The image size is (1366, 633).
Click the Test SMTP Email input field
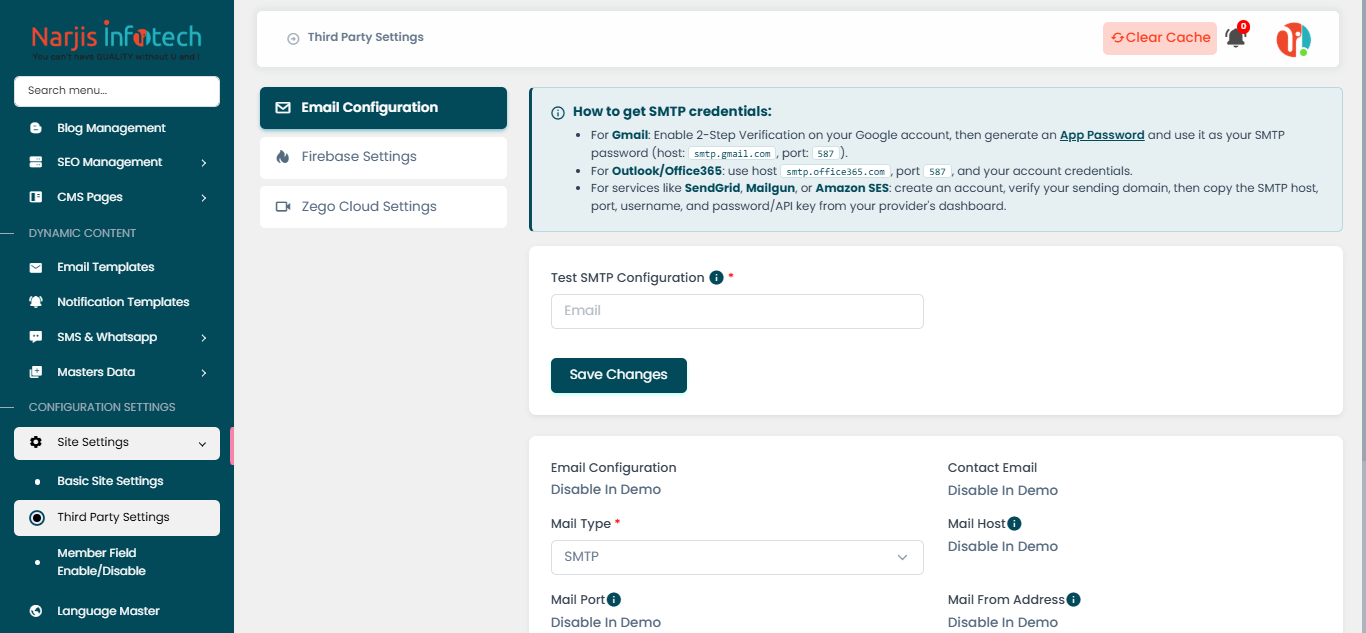point(737,311)
